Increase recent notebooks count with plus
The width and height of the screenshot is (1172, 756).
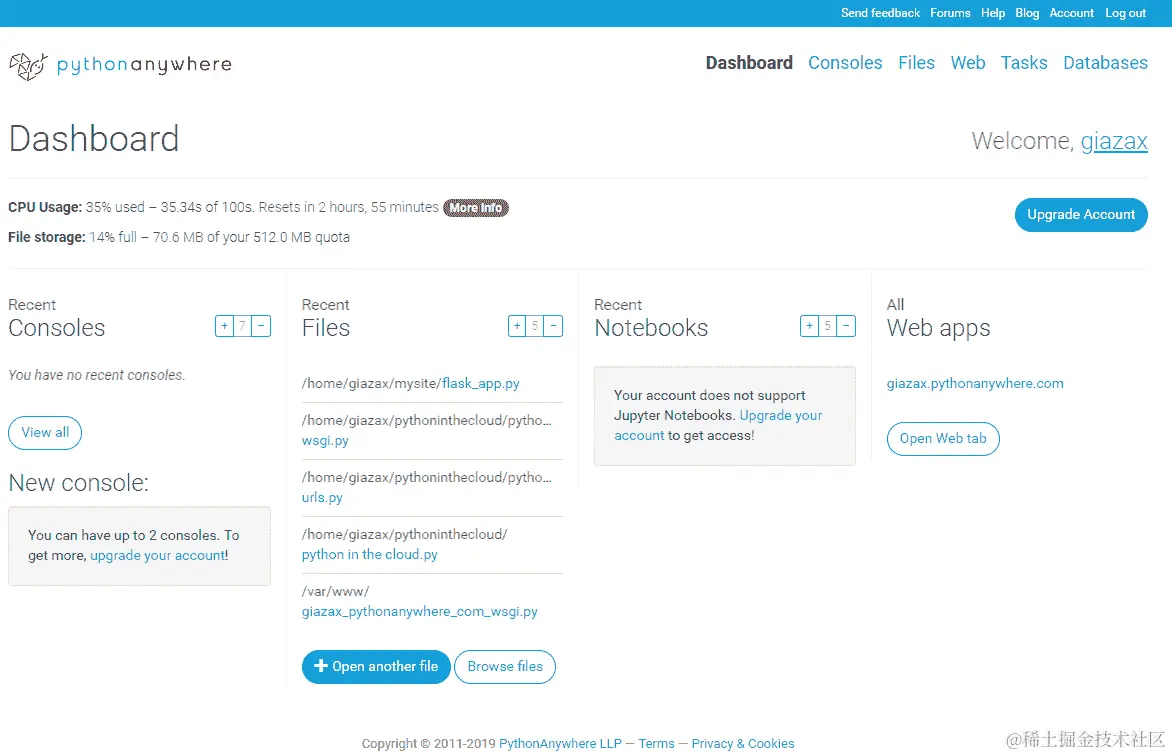click(809, 326)
